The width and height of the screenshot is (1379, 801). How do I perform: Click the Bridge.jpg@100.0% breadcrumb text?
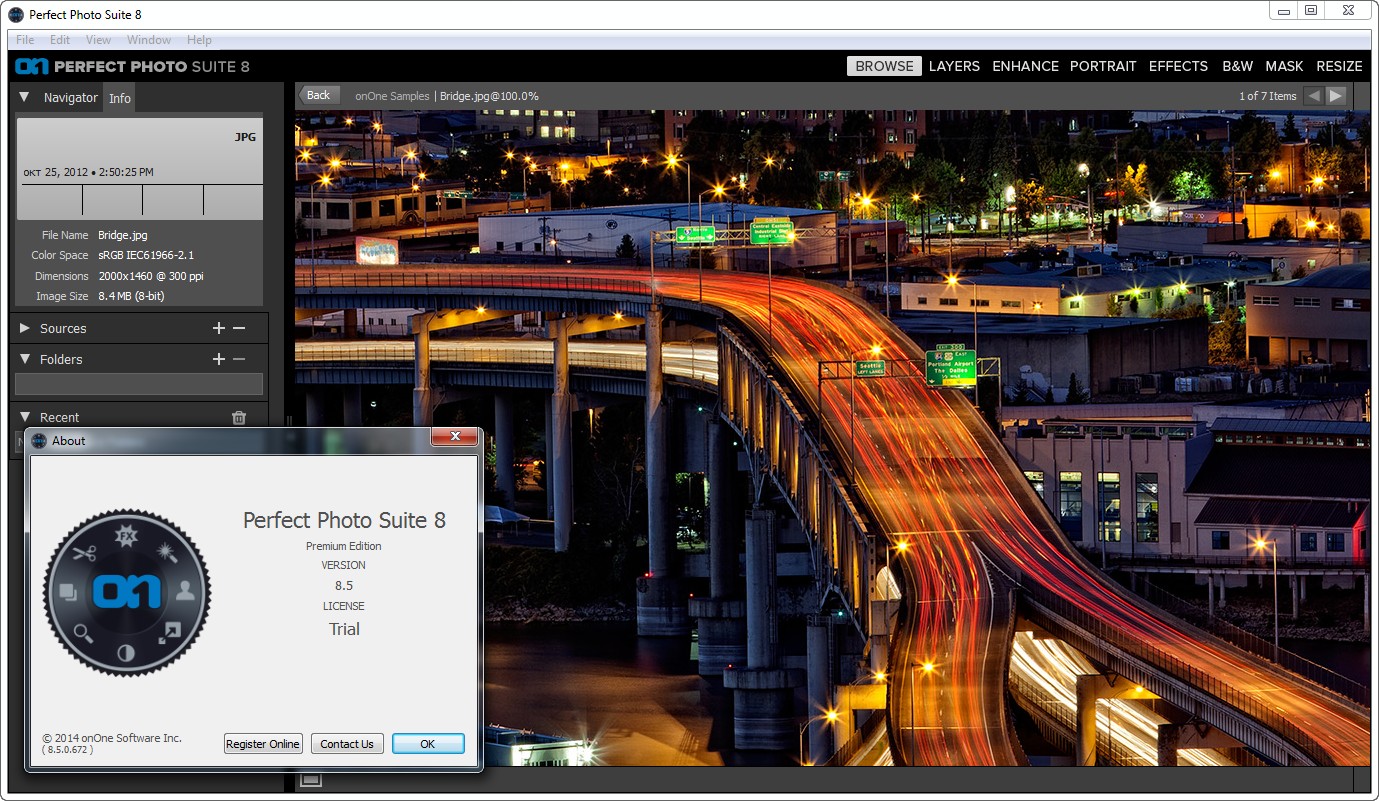[x=490, y=96]
